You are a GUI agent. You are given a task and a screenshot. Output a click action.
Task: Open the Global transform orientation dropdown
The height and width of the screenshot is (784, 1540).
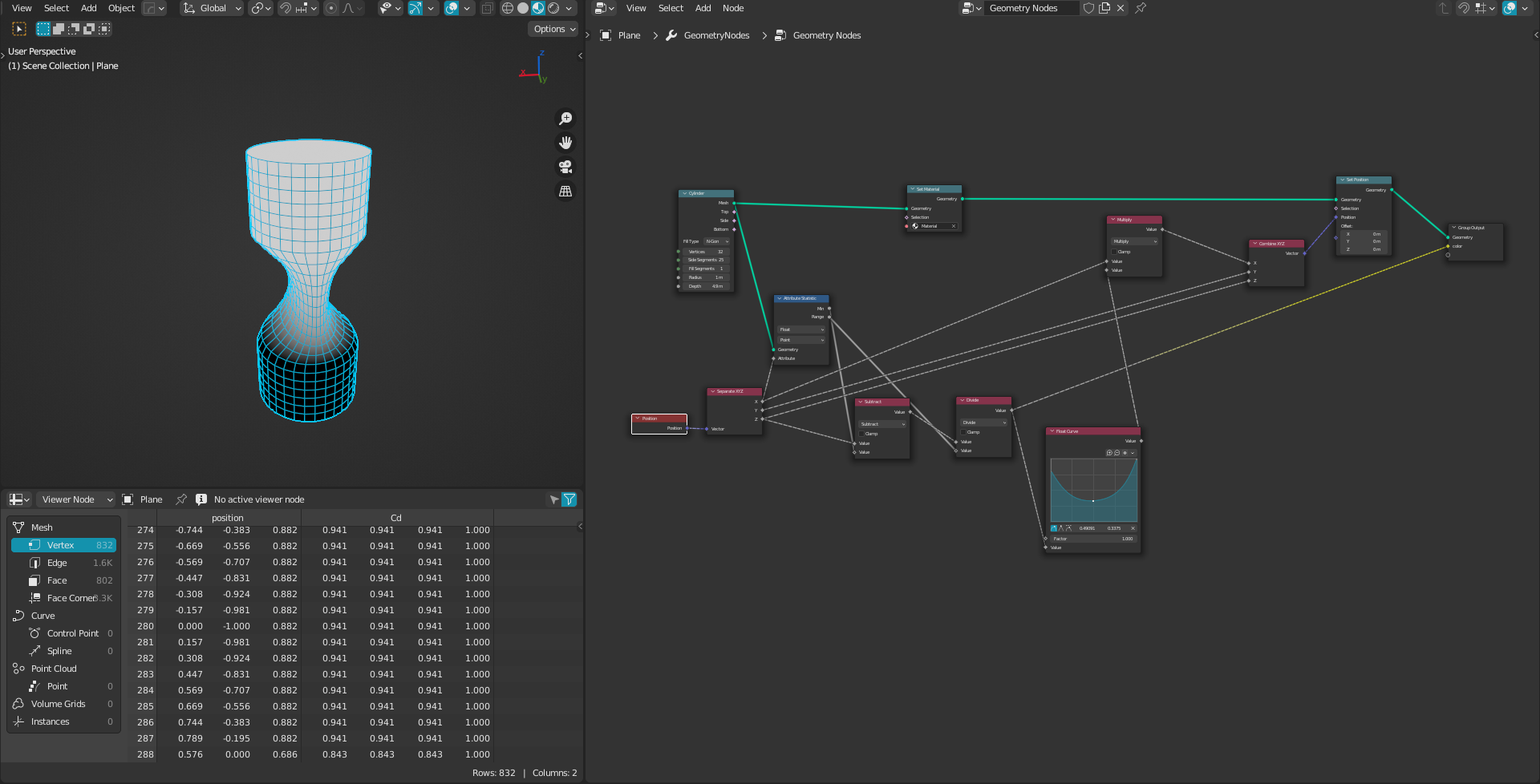point(213,8)
